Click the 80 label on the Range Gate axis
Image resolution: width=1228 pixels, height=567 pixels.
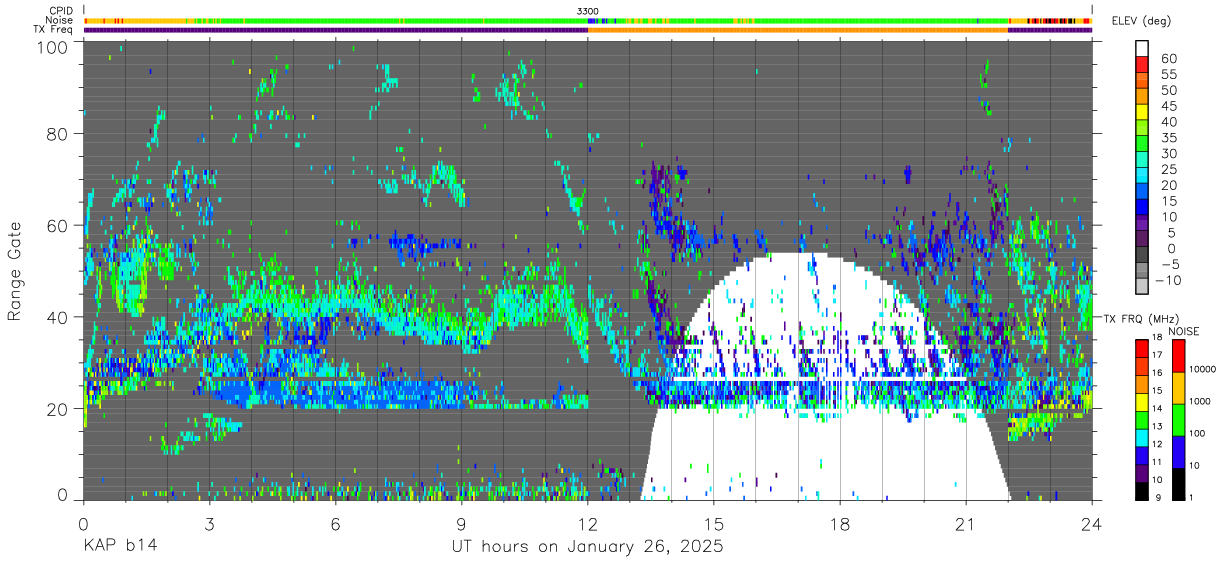tap(58, 133)
